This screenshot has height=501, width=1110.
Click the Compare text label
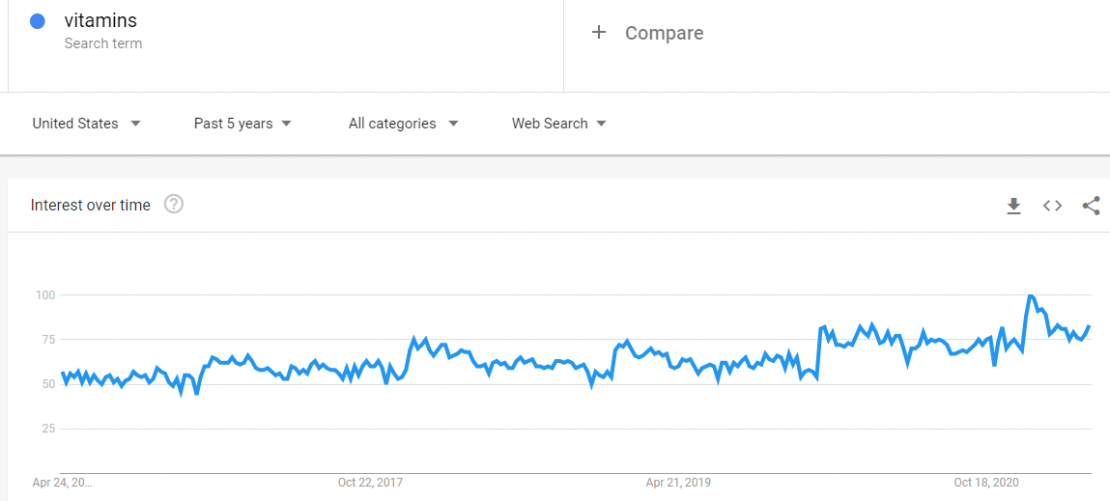pyautogui.click(x=664, y=33)
